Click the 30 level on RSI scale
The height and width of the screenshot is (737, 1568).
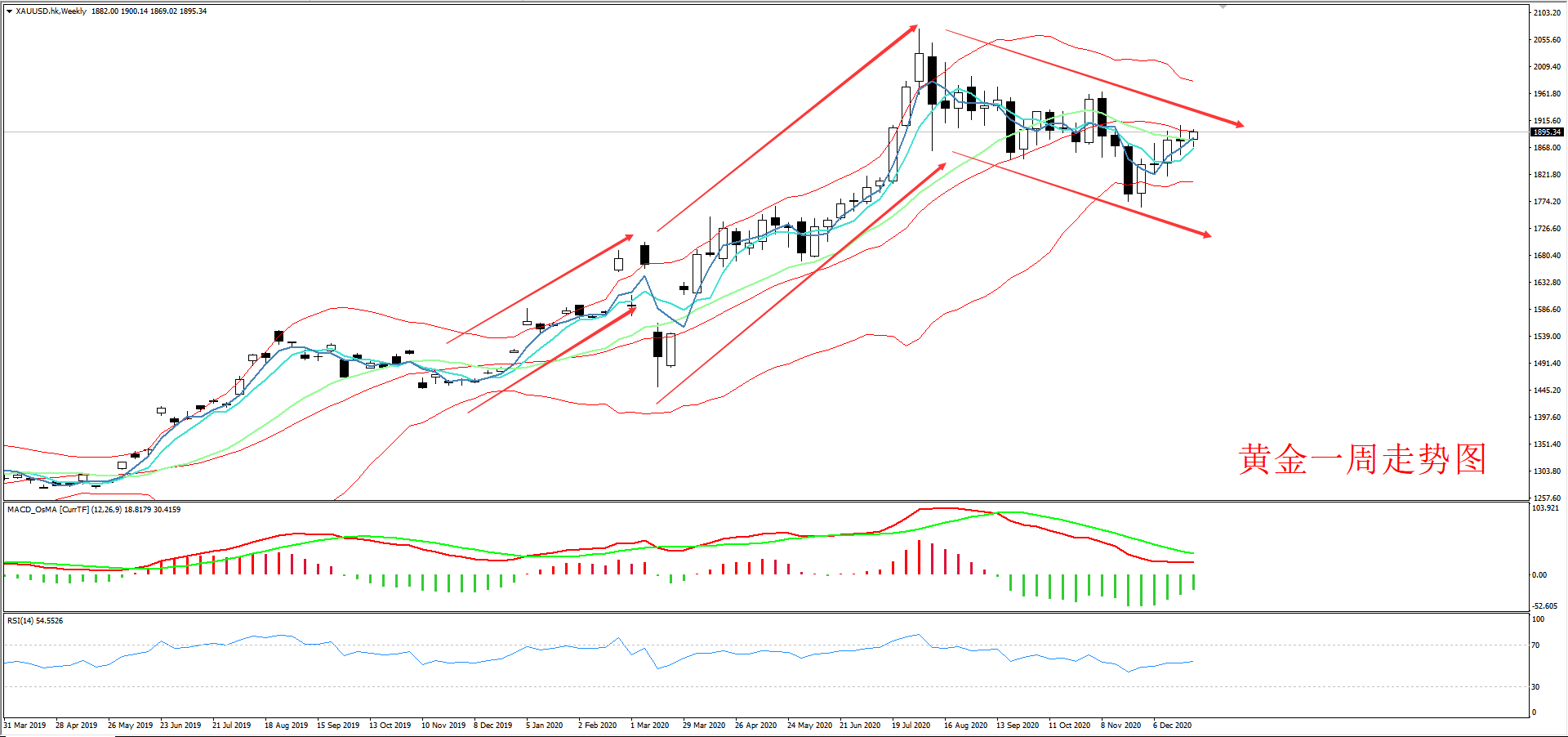click(1535, 687)
